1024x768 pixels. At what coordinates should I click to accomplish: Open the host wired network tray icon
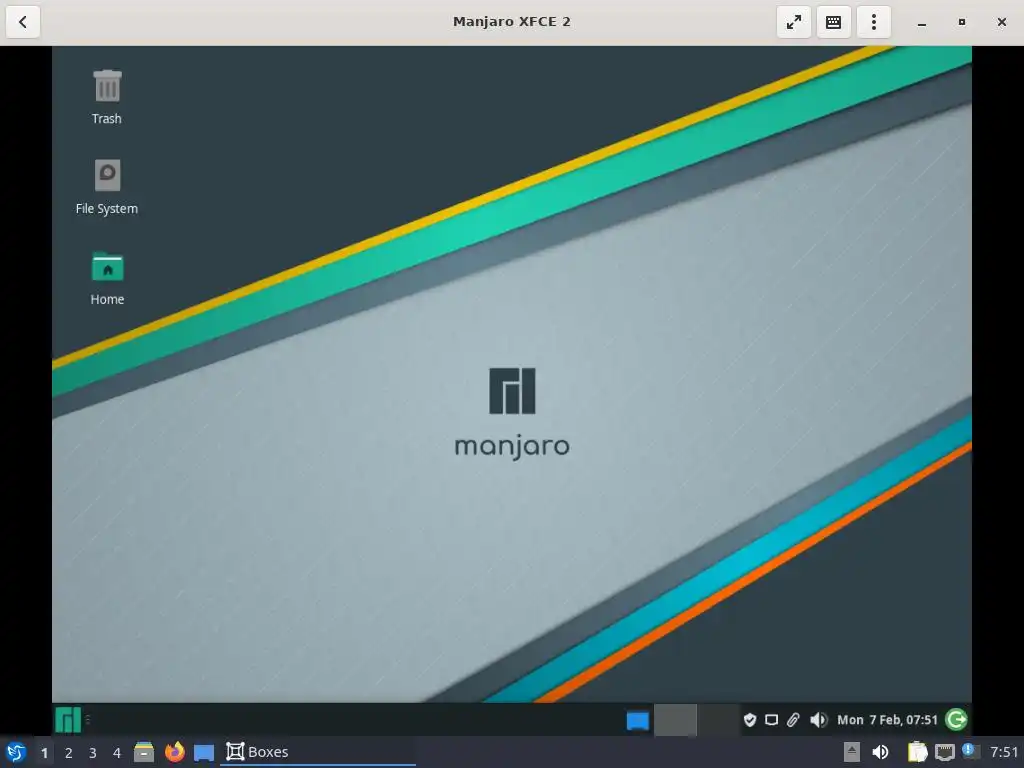click(x=944, y=753)
